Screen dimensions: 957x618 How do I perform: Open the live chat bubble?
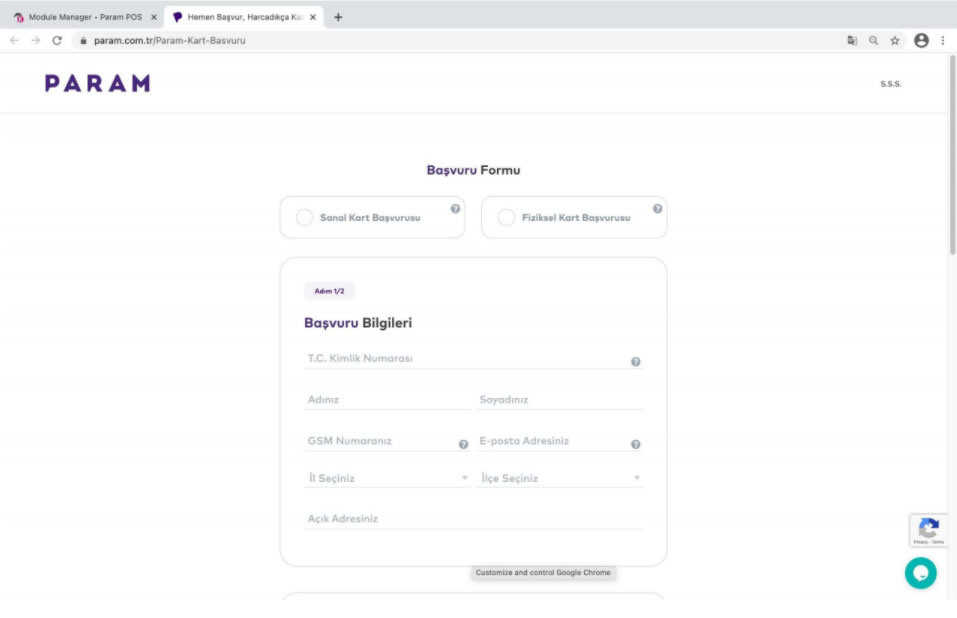point(920,573)
